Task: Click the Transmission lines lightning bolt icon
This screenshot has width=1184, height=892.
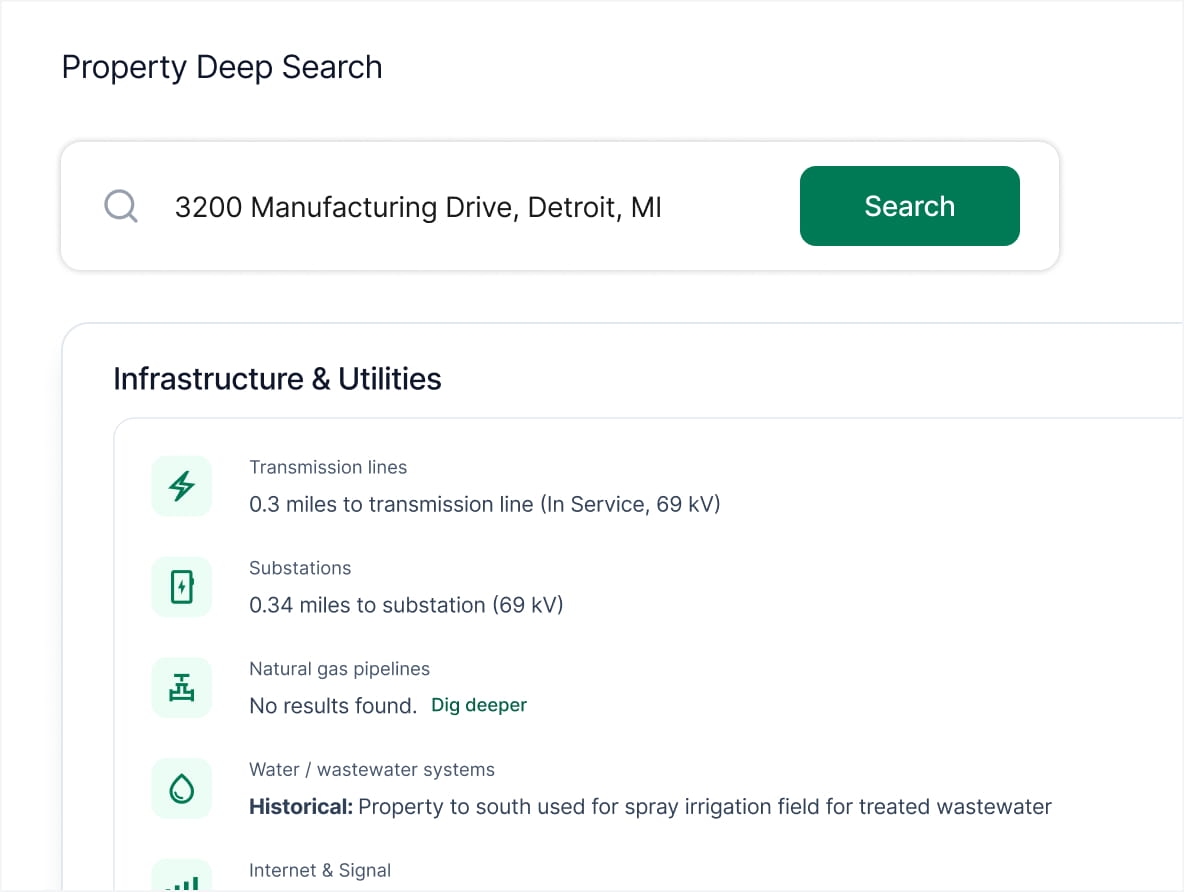Action: (182, 487)
